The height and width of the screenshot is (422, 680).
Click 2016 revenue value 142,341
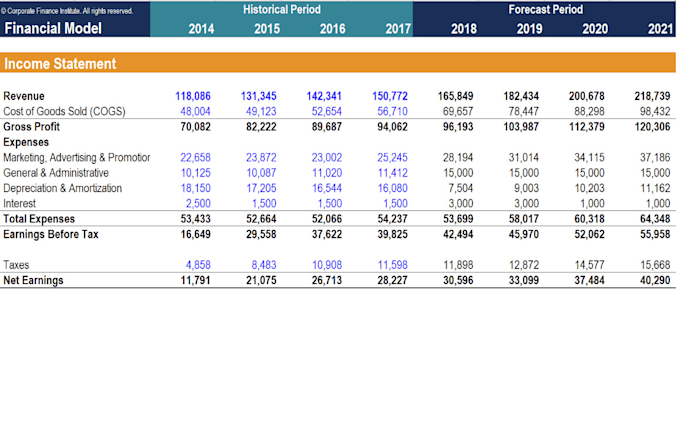coord(324,96)
